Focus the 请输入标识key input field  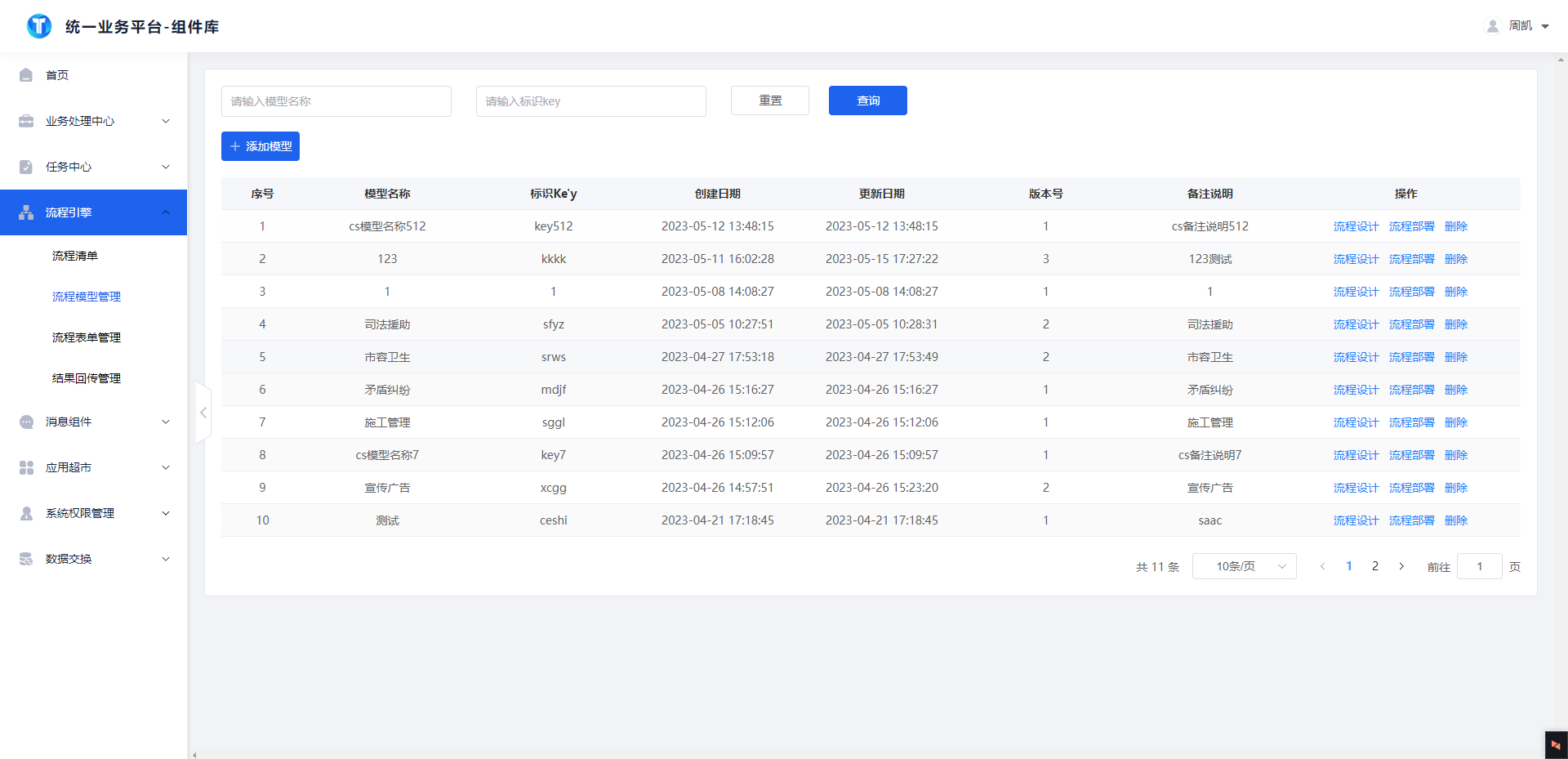pyautogui.click(x=591, y=101)
